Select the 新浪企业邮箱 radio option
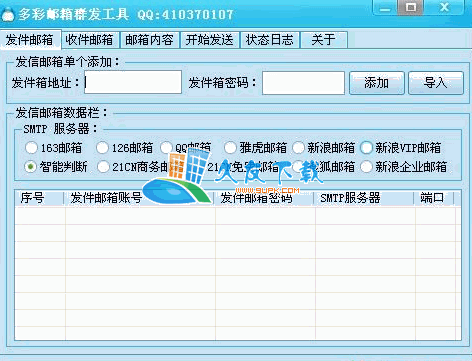Image resolution: width=472 pixels, height=361 pixels. click(404, 167)
